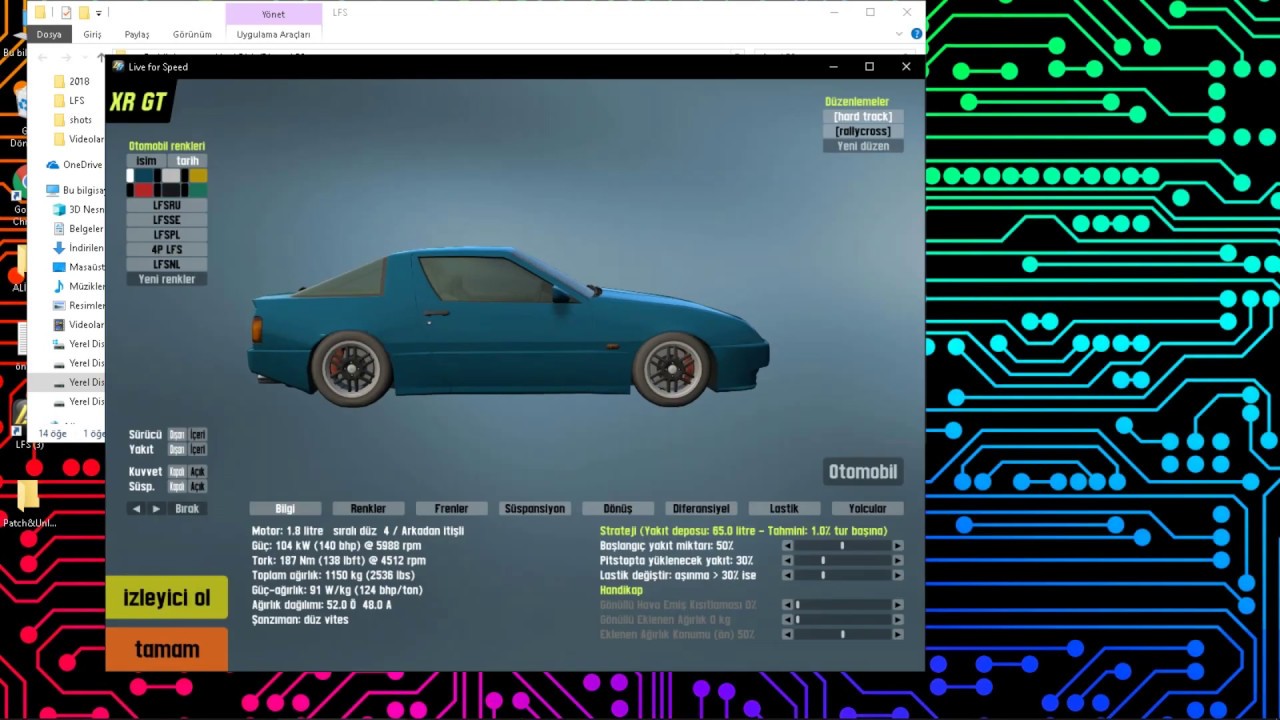The width and height of the screenshot is (1280, 720).
Task: Turn Kuvvet display to Açık
Action: click(x=198, y=472)
